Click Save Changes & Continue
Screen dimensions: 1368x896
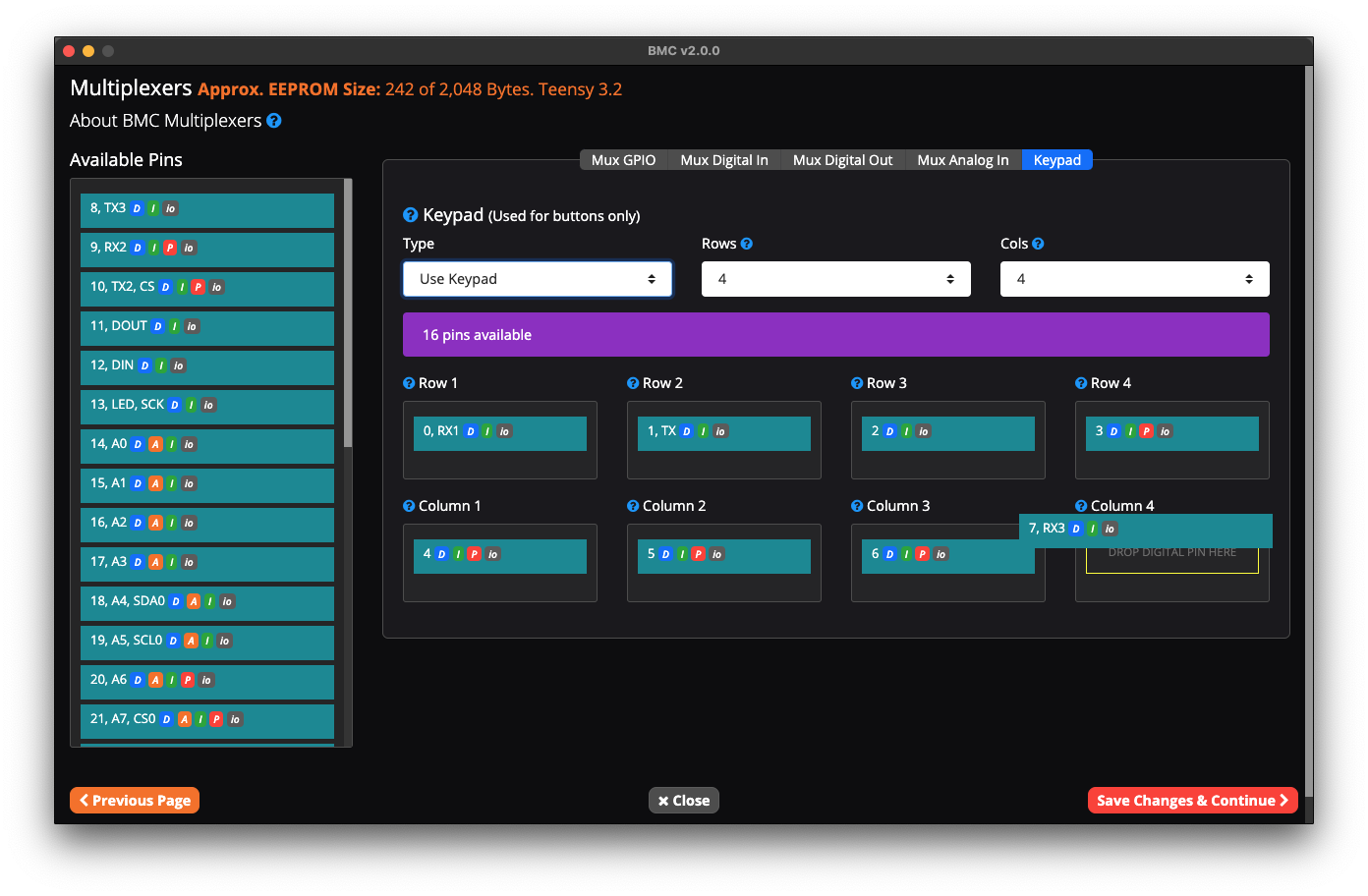coord(1193,801)
